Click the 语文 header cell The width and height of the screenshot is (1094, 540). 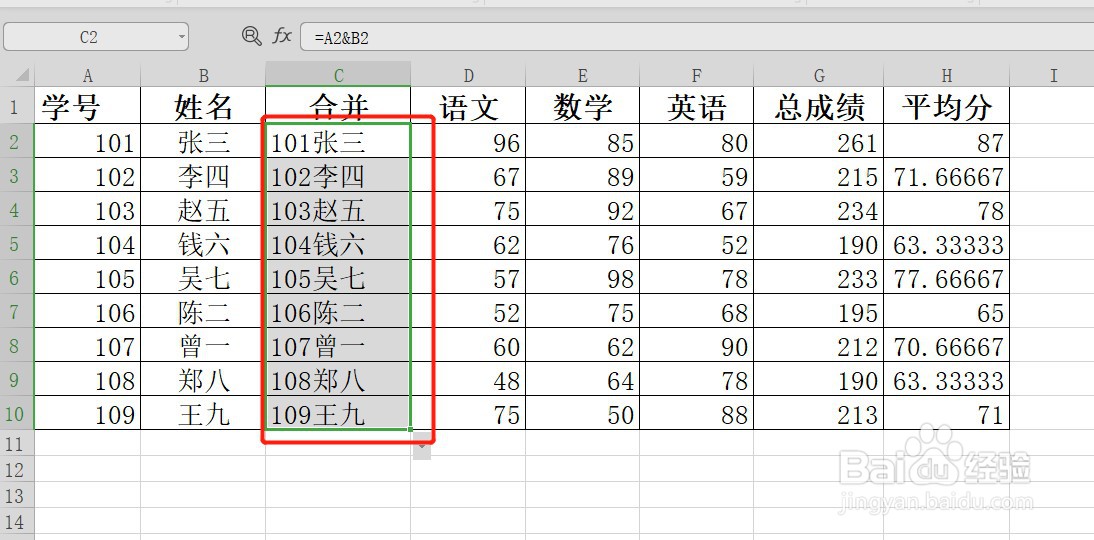(x=468, y=106)
